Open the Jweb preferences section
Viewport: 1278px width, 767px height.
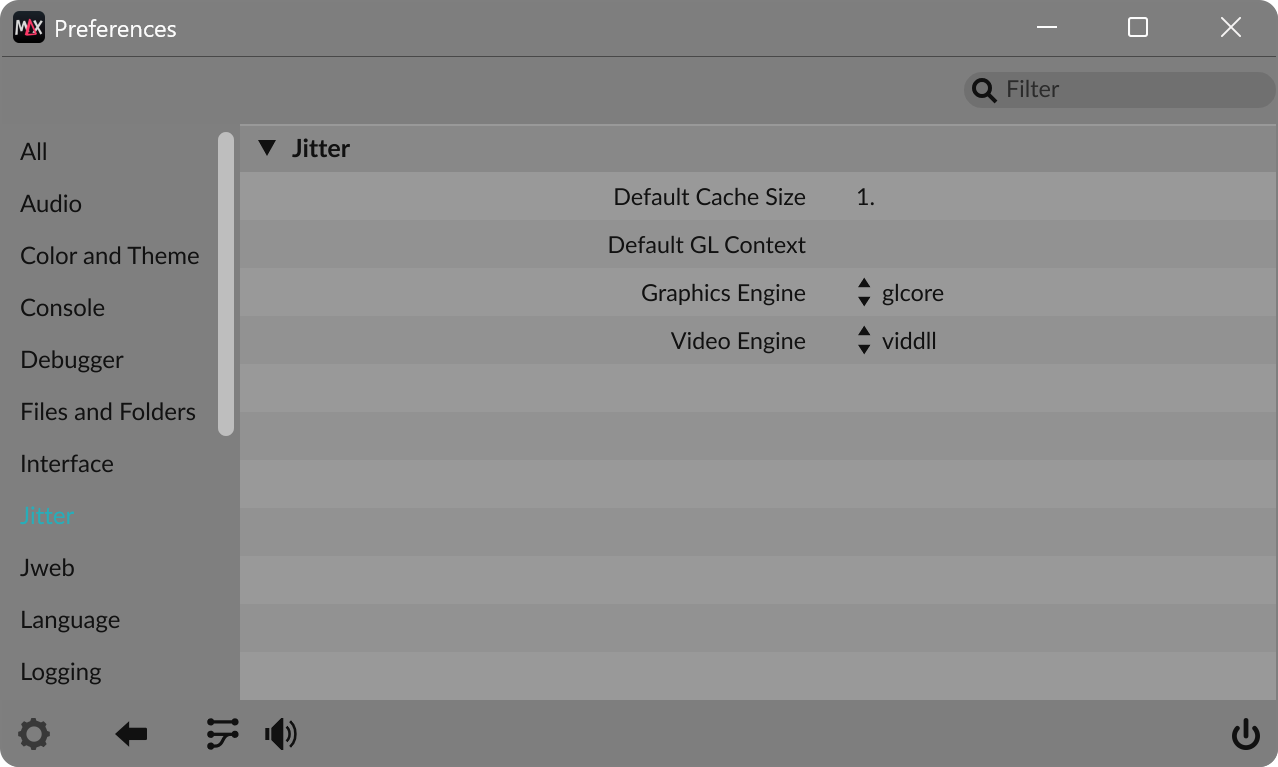(x=47, y=567)
